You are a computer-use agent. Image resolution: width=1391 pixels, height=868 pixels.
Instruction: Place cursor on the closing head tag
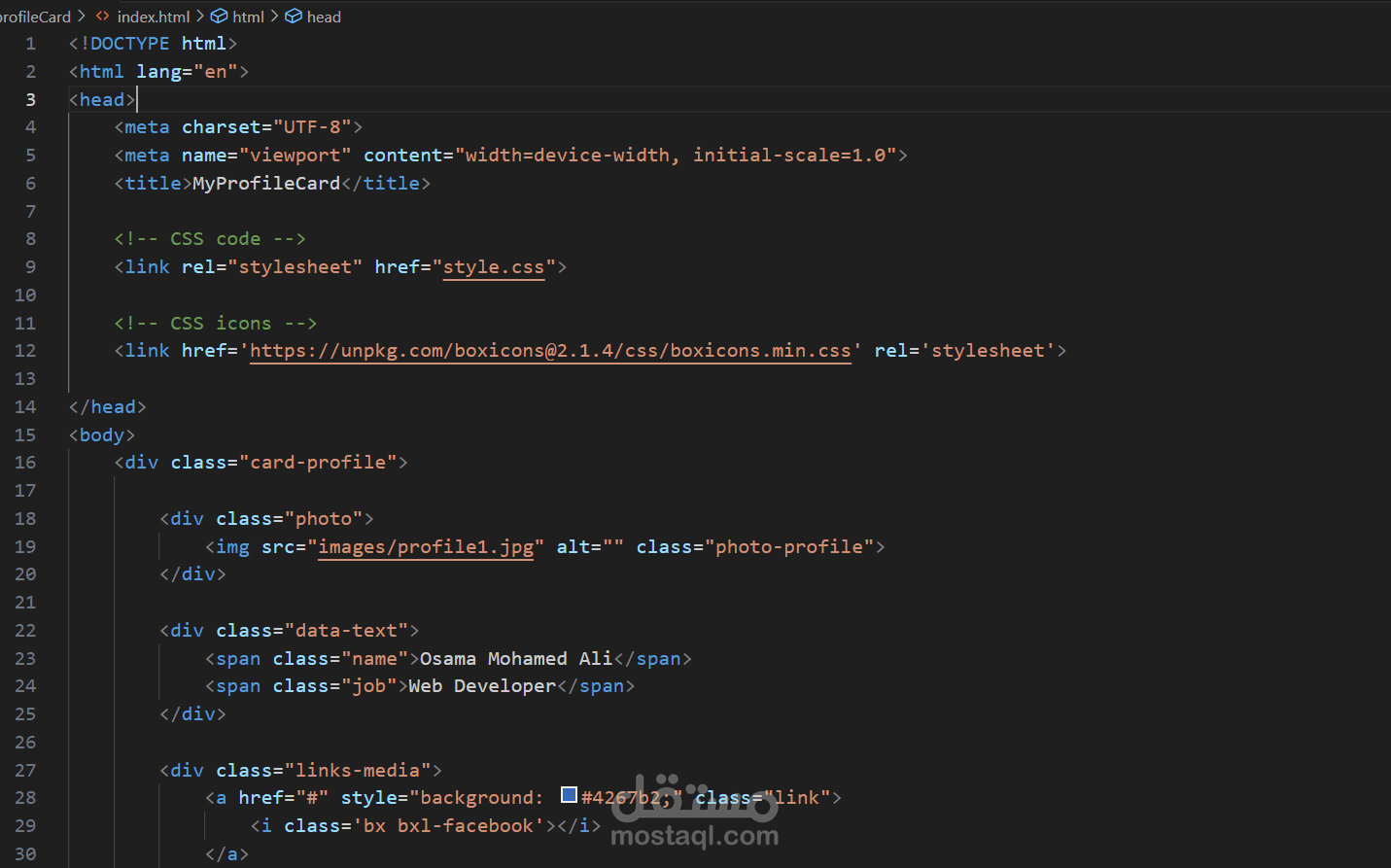pos(108,407)
